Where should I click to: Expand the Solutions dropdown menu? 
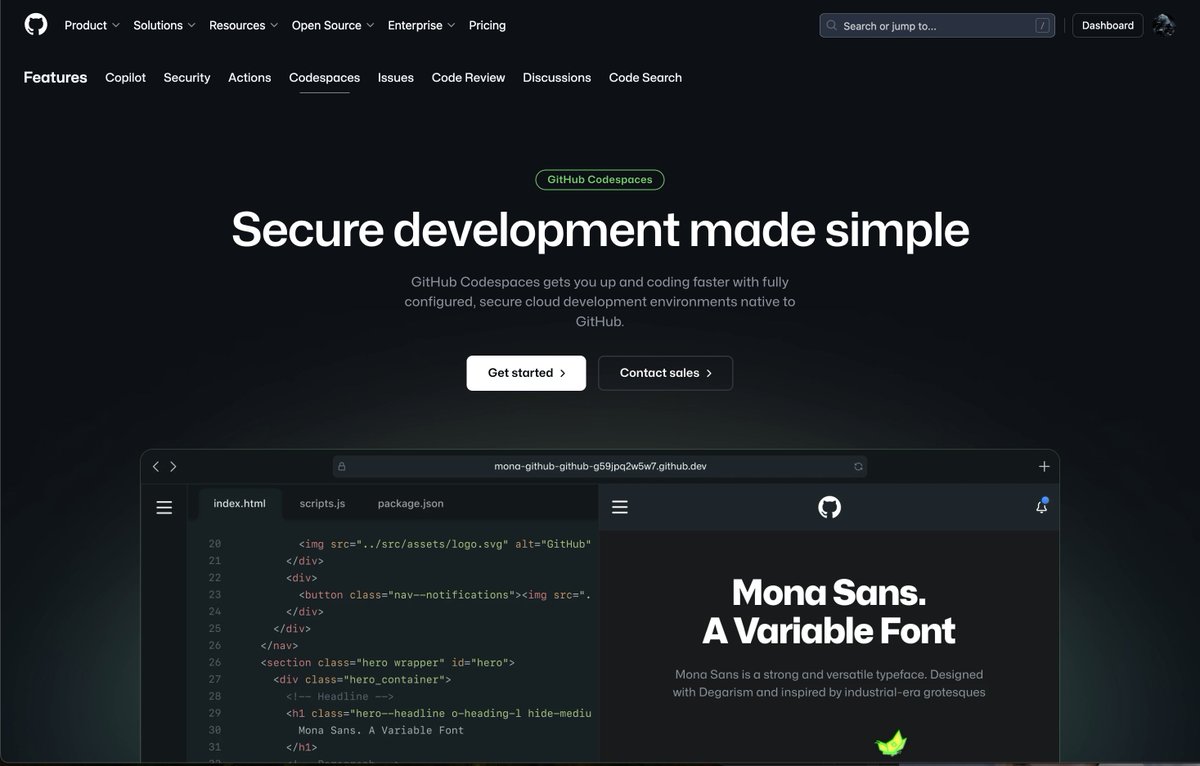(x=165, y=25)
